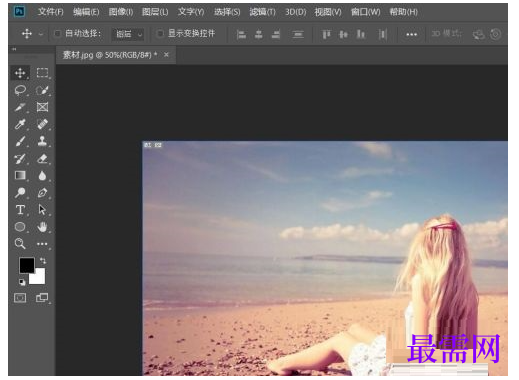
Task: Align top edges in options bar
Action: (x=326, y=34)
